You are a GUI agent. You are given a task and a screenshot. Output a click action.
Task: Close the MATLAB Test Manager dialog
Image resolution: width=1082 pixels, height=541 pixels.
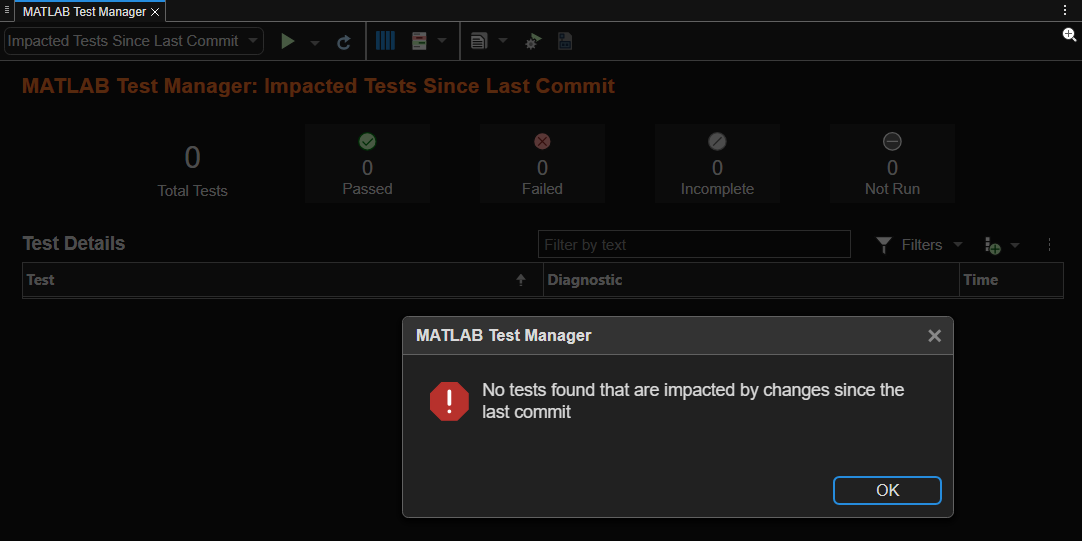coord(934,336)
